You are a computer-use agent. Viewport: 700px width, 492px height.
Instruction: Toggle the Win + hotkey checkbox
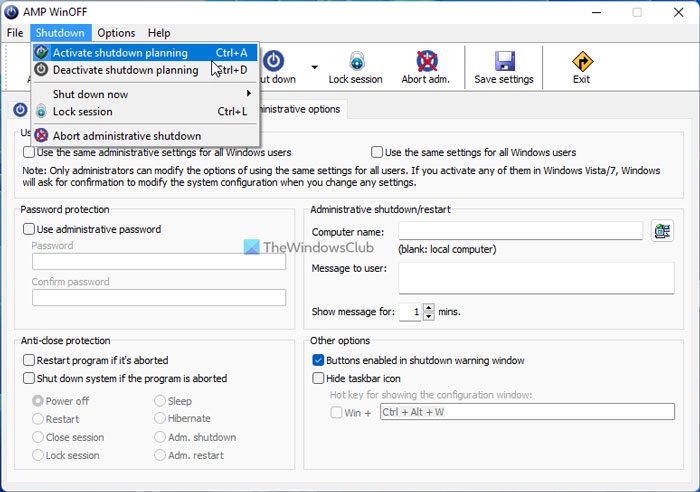[336, 412]
